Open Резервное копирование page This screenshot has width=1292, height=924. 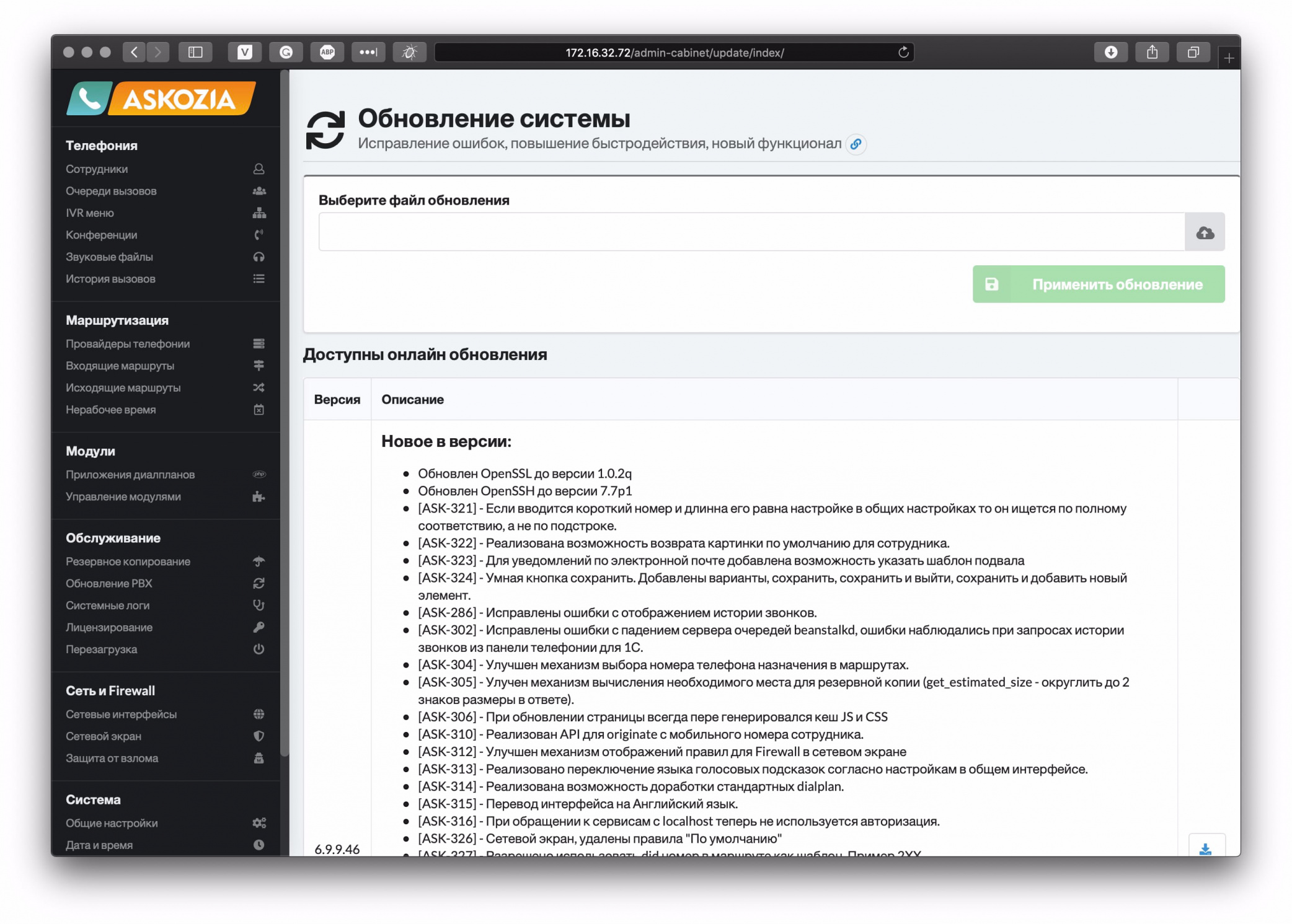pyautogui.click(x=128, y=561)
